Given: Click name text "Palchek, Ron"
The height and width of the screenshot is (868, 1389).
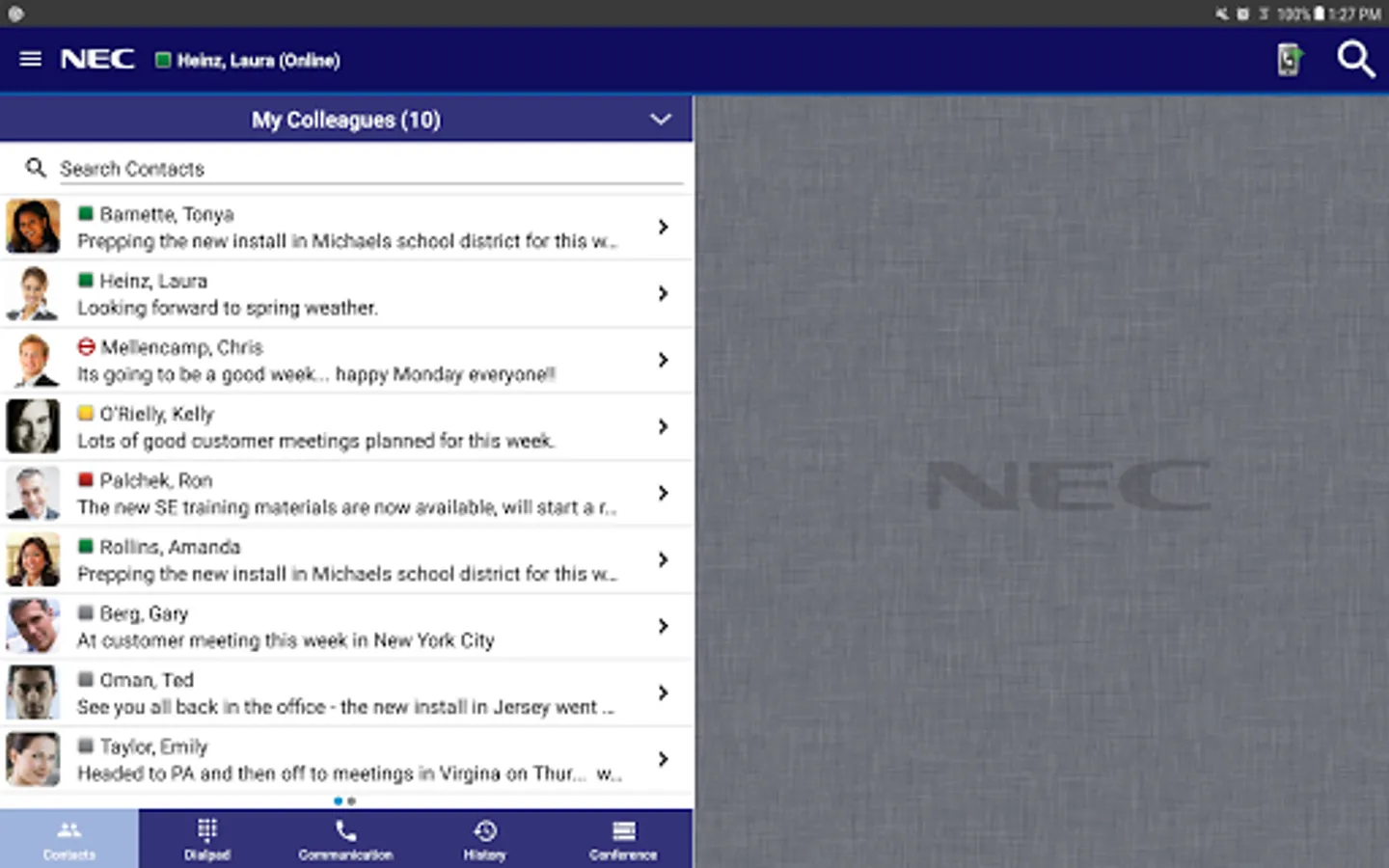Looking at the screenshot, I should [x=156, y=480].
